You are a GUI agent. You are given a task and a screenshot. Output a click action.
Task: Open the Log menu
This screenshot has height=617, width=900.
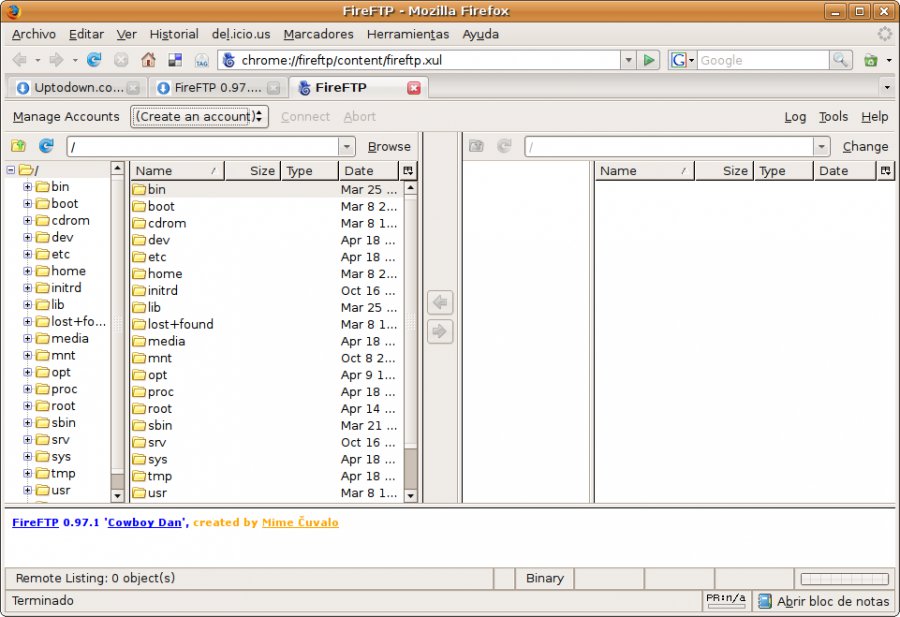click(x=795, y=117)
